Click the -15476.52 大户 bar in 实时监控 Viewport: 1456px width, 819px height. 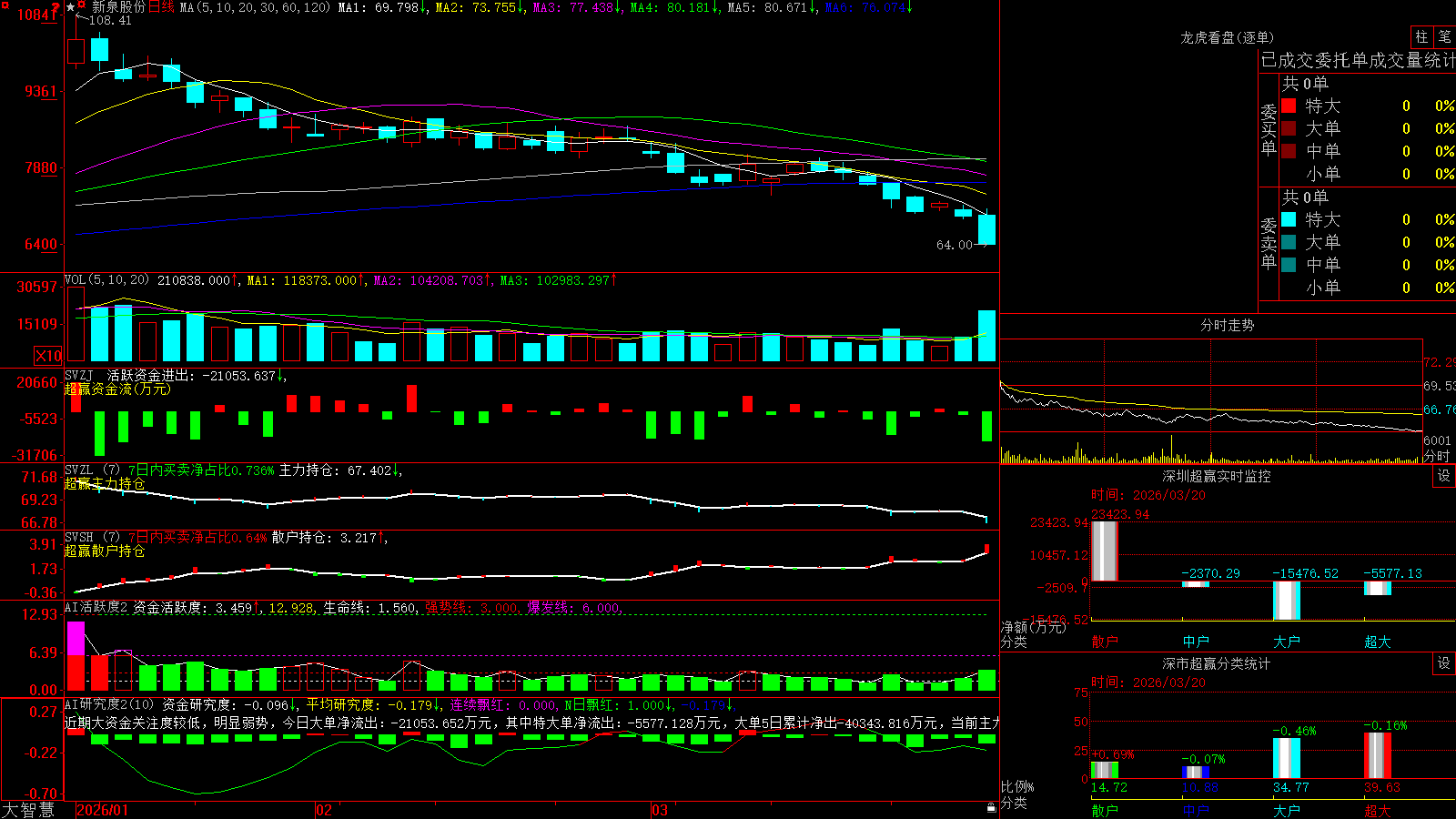click(x=1287, y=601)
